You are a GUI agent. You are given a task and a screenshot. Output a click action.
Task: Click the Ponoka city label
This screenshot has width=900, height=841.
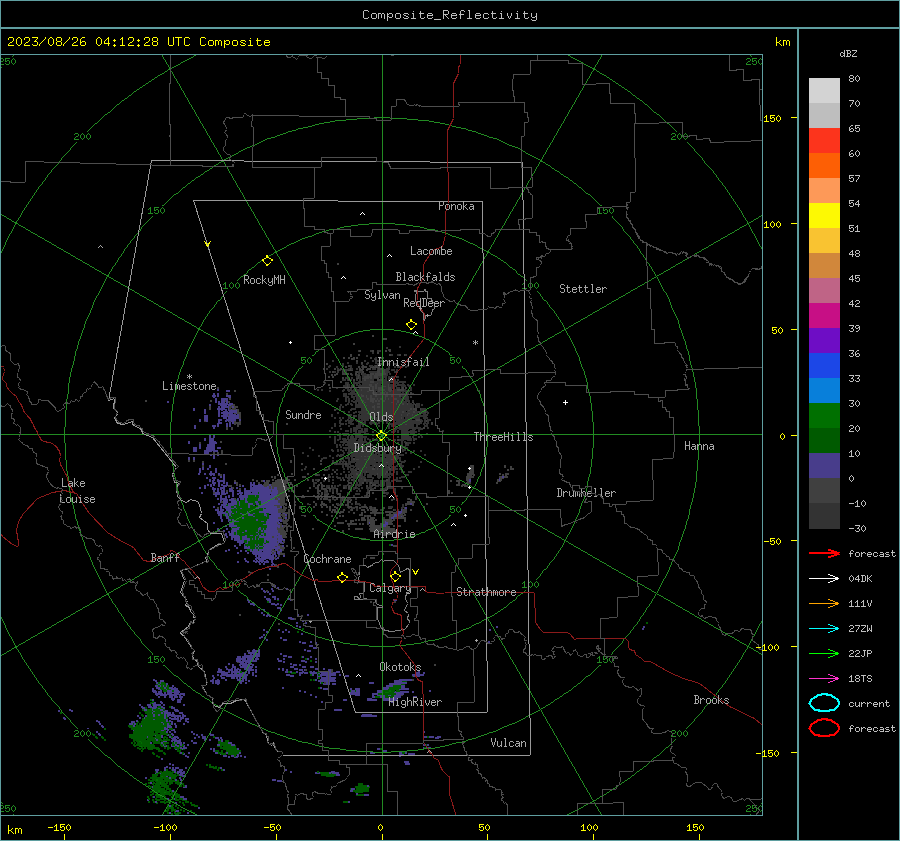pos(456,206)
